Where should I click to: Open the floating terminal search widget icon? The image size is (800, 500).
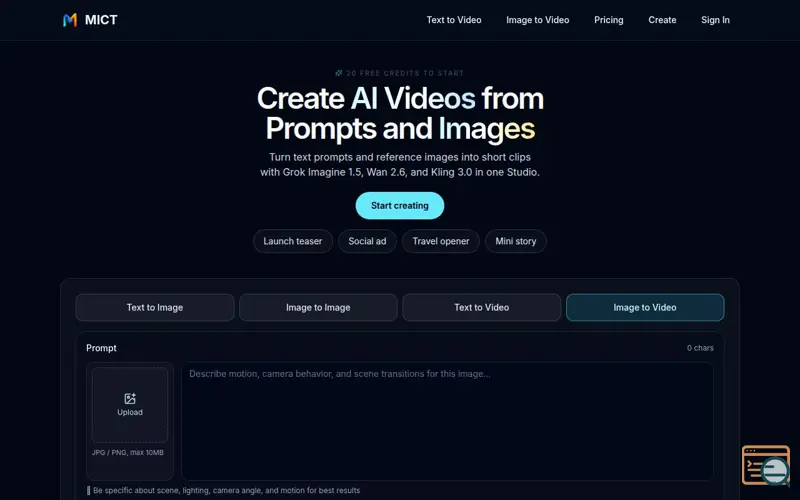click(x=766, y=465)
